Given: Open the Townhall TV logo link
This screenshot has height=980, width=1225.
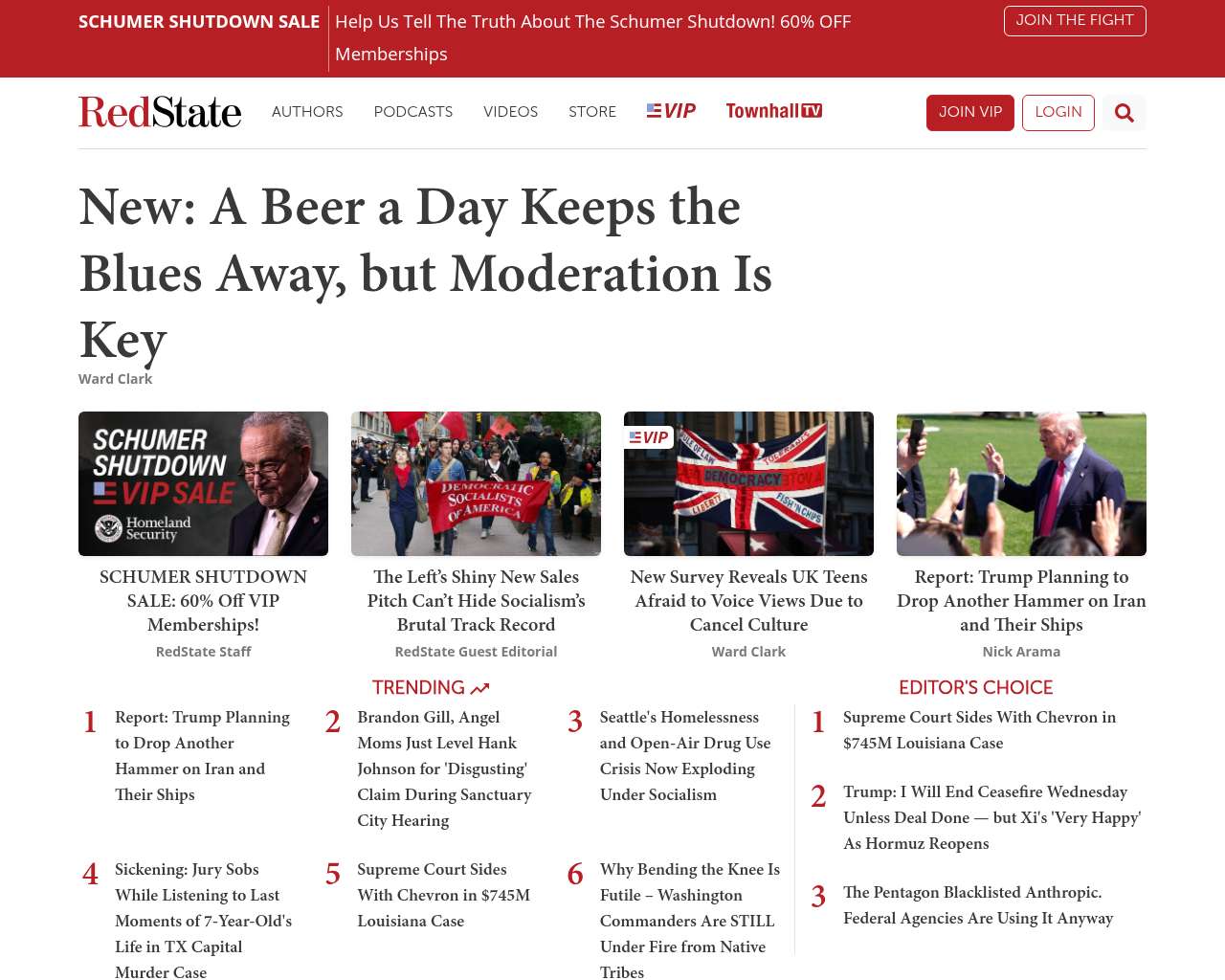Looking at the screenshot, I should [773, 111].
